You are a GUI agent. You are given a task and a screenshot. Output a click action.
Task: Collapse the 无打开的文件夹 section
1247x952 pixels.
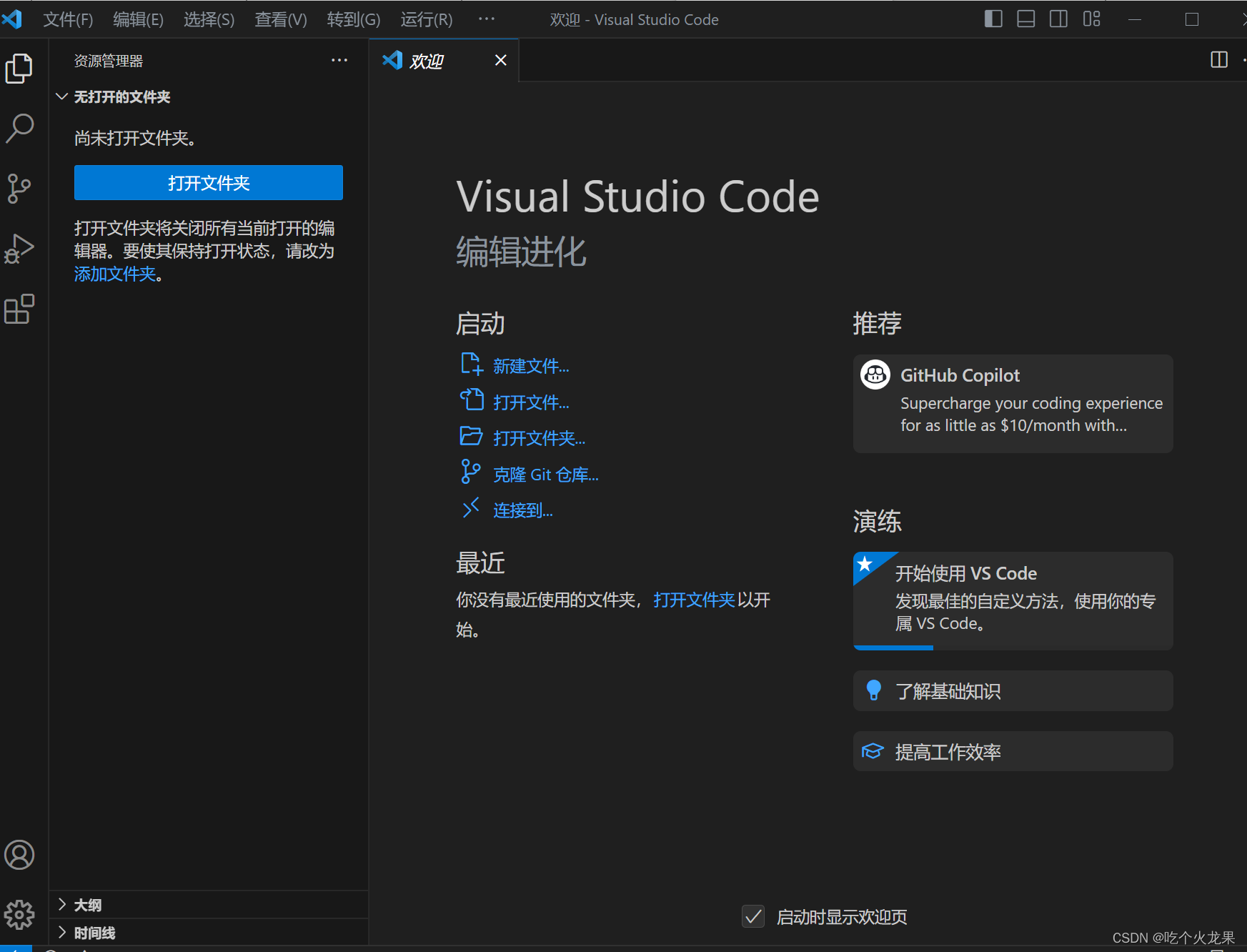pos(209,96)
